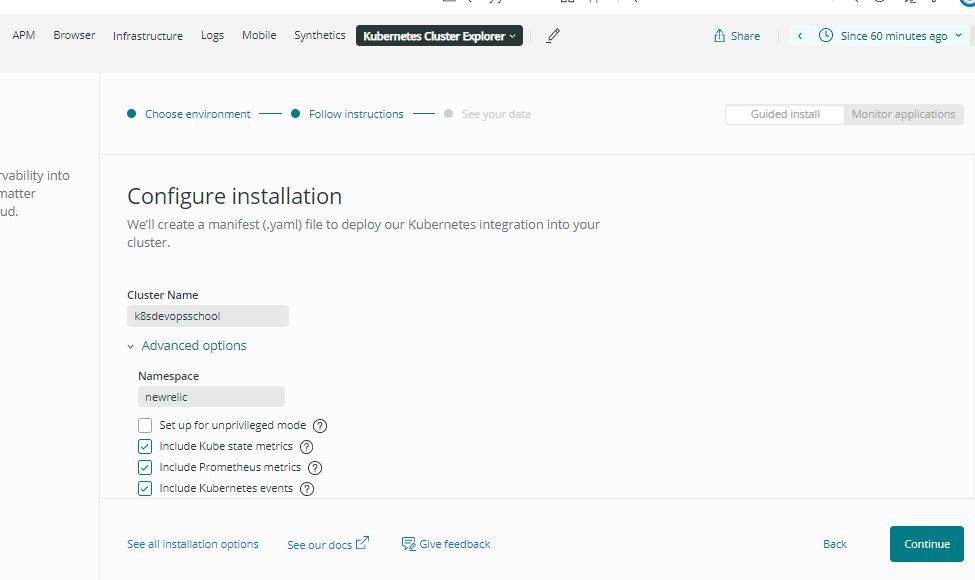Collapse the Advanced options section
This screenshot has height=580, width=975.
(x=187, y=346)
